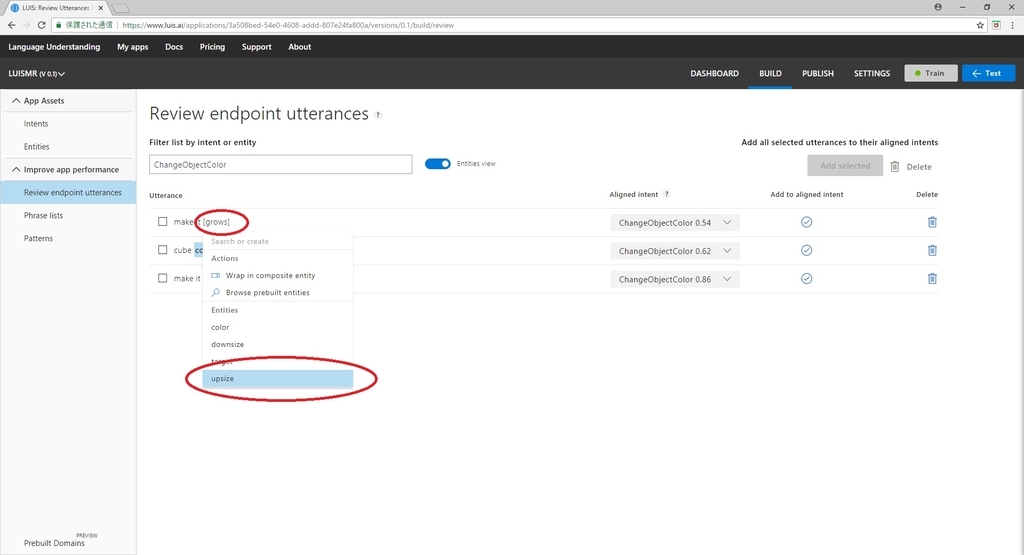Open Pricing link
The width and height of the screenshot is (1024, 555).
212,47
